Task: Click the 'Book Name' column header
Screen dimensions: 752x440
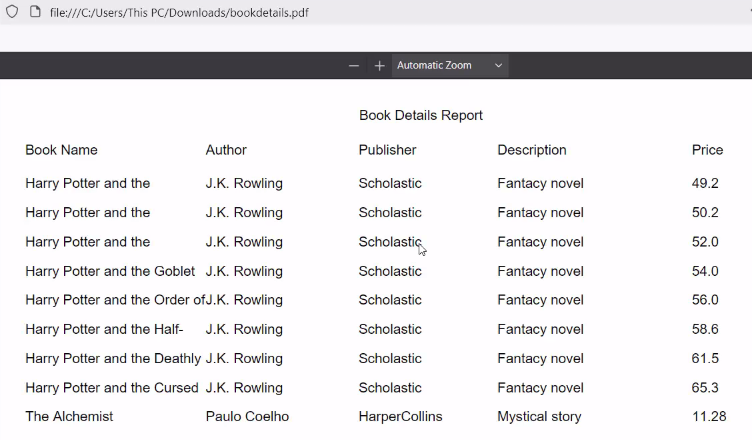Action: [61, 150]
